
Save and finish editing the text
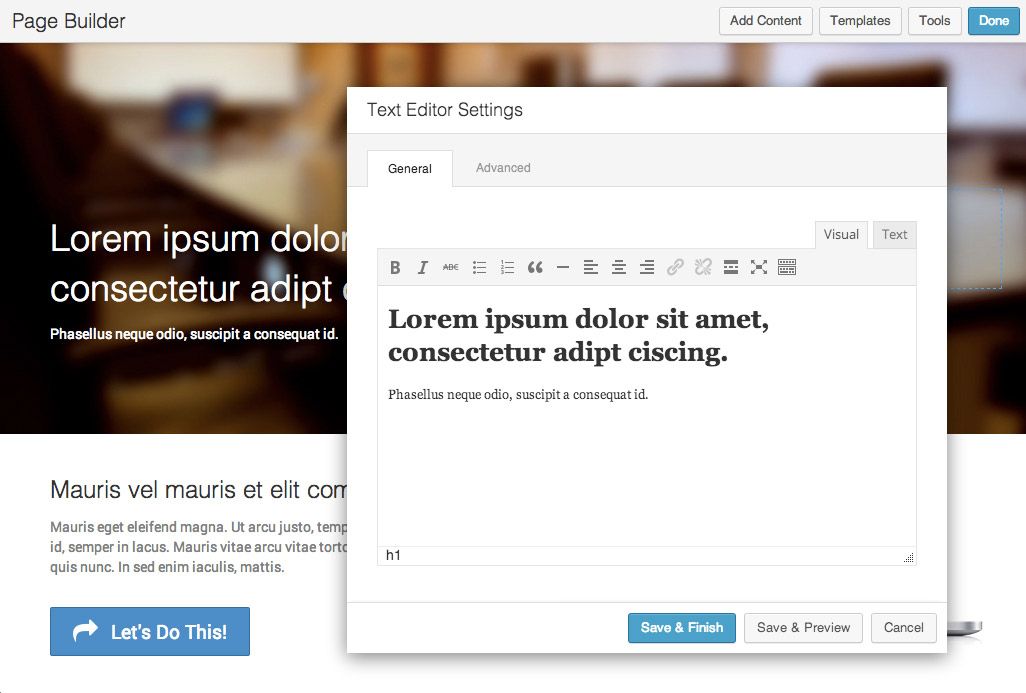click(x=681, y=628)
